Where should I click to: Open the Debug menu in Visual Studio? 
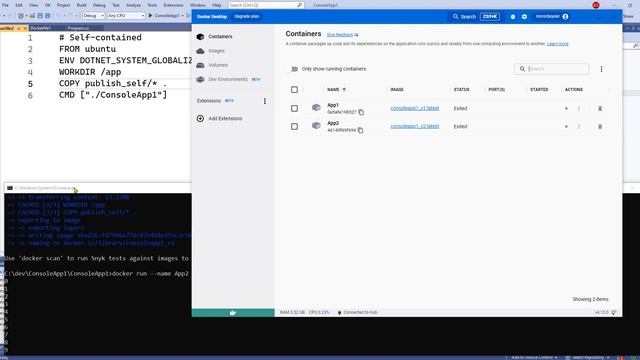click(99, 5)
